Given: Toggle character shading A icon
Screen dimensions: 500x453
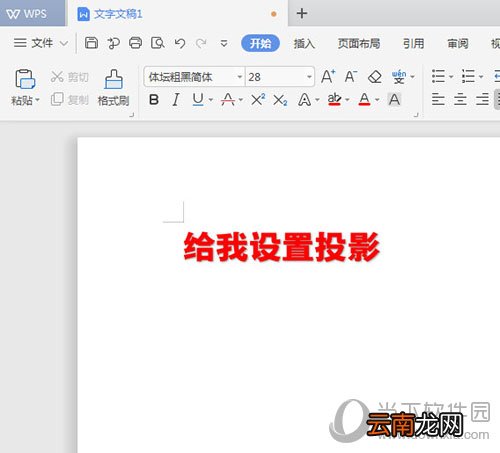Looking at the screenshot, I should (x=394, y=99).
